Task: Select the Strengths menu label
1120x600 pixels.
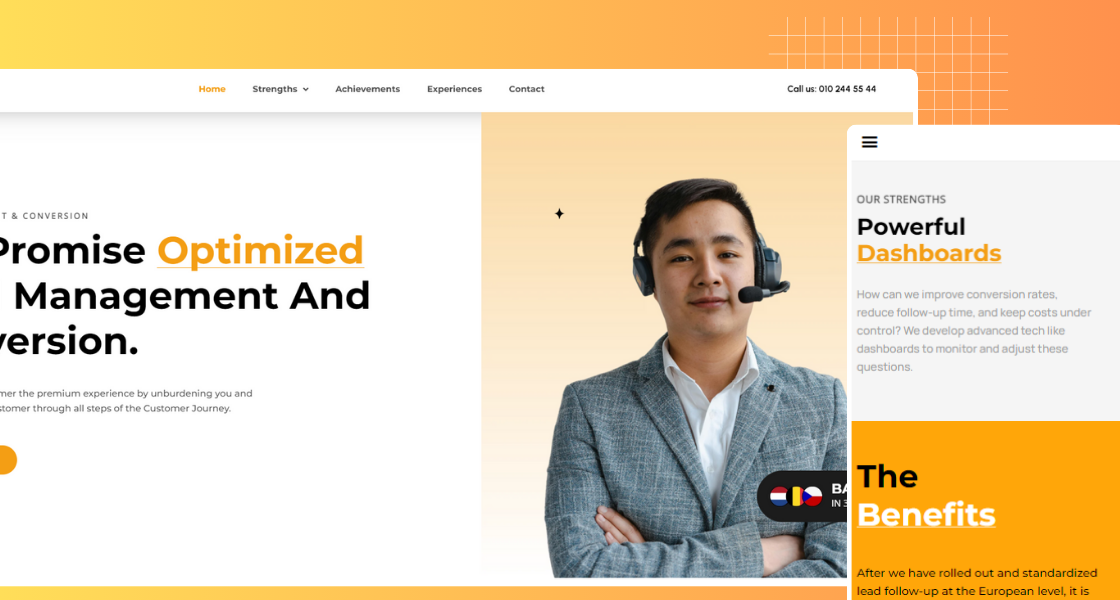Action: coord(274,89)
